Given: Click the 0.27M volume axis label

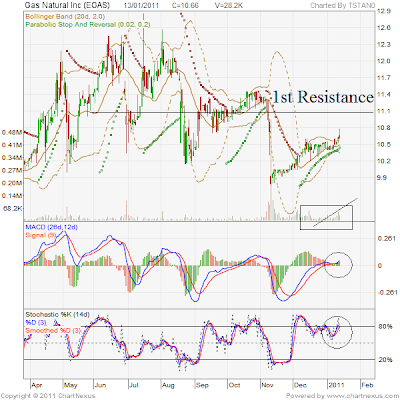Looking at the screenshot, I should 12,170.
